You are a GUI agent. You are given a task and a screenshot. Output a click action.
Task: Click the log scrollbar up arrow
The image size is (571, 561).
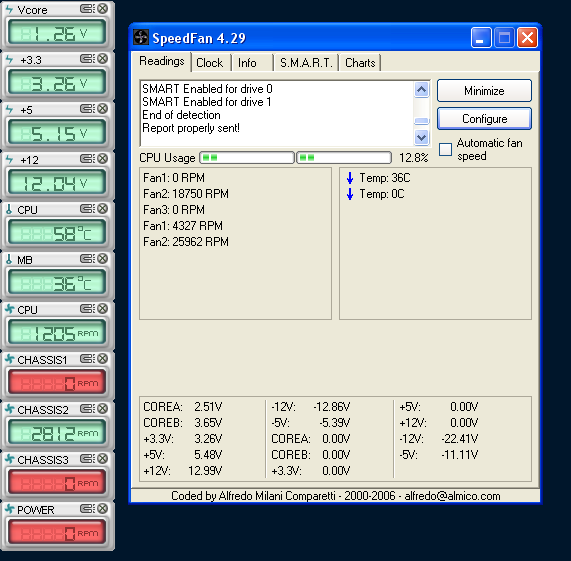(421, 90)
